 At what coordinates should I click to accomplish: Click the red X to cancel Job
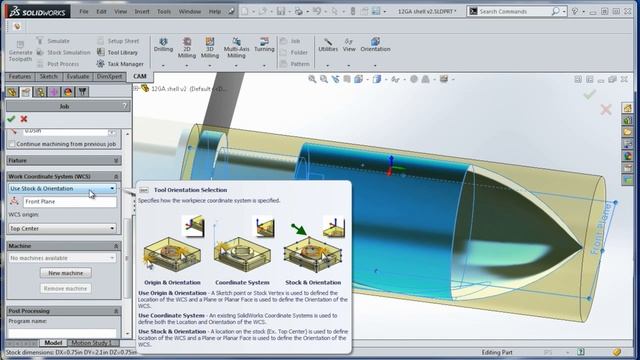tap(24, 119)
